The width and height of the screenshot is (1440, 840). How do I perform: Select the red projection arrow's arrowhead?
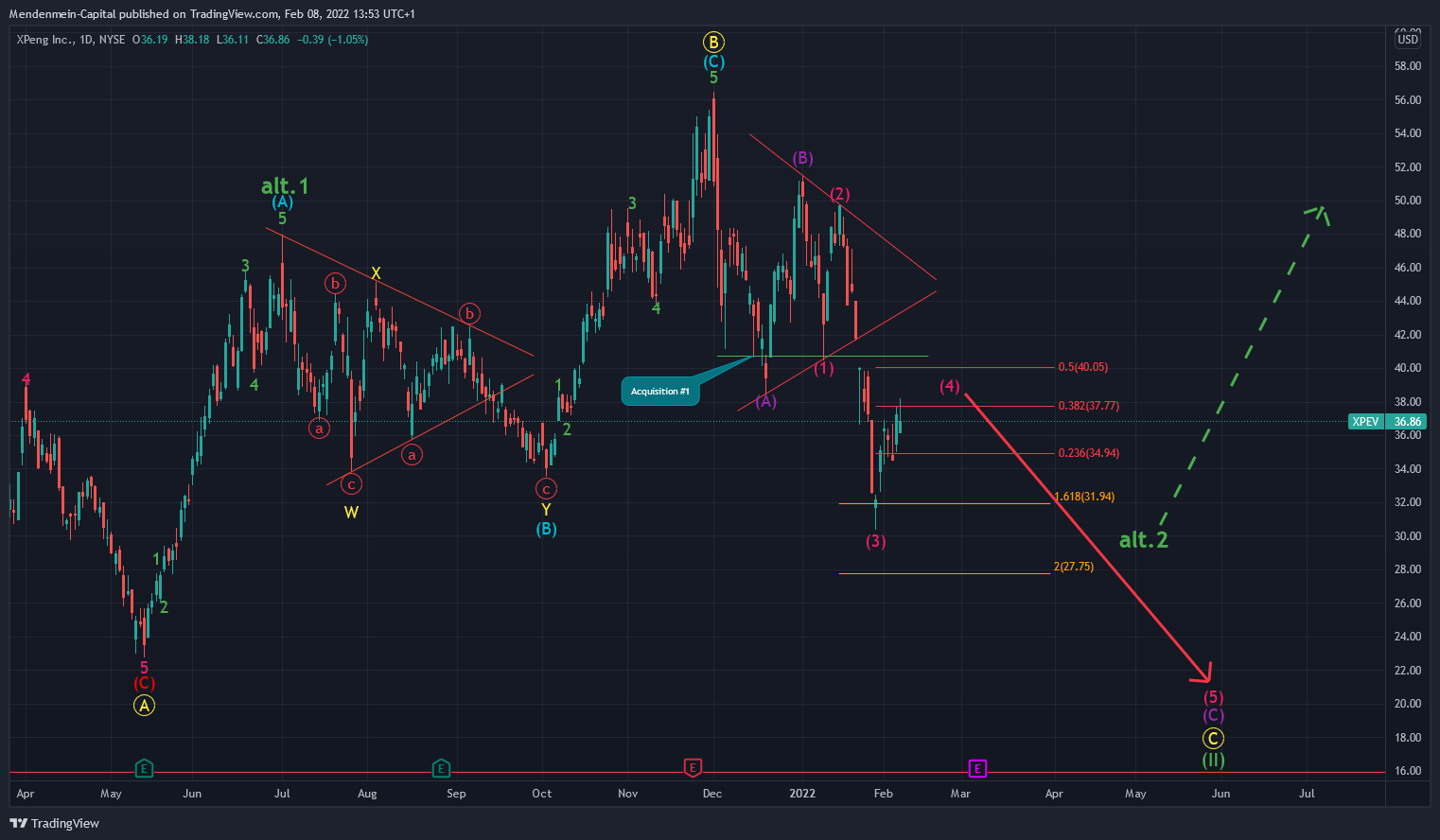click(x=1203, y=674)
